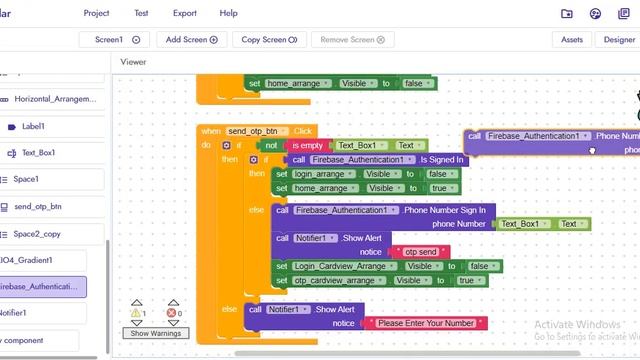Click the not logic block
The width and height of the screenshot is (640, 360).
271,145
